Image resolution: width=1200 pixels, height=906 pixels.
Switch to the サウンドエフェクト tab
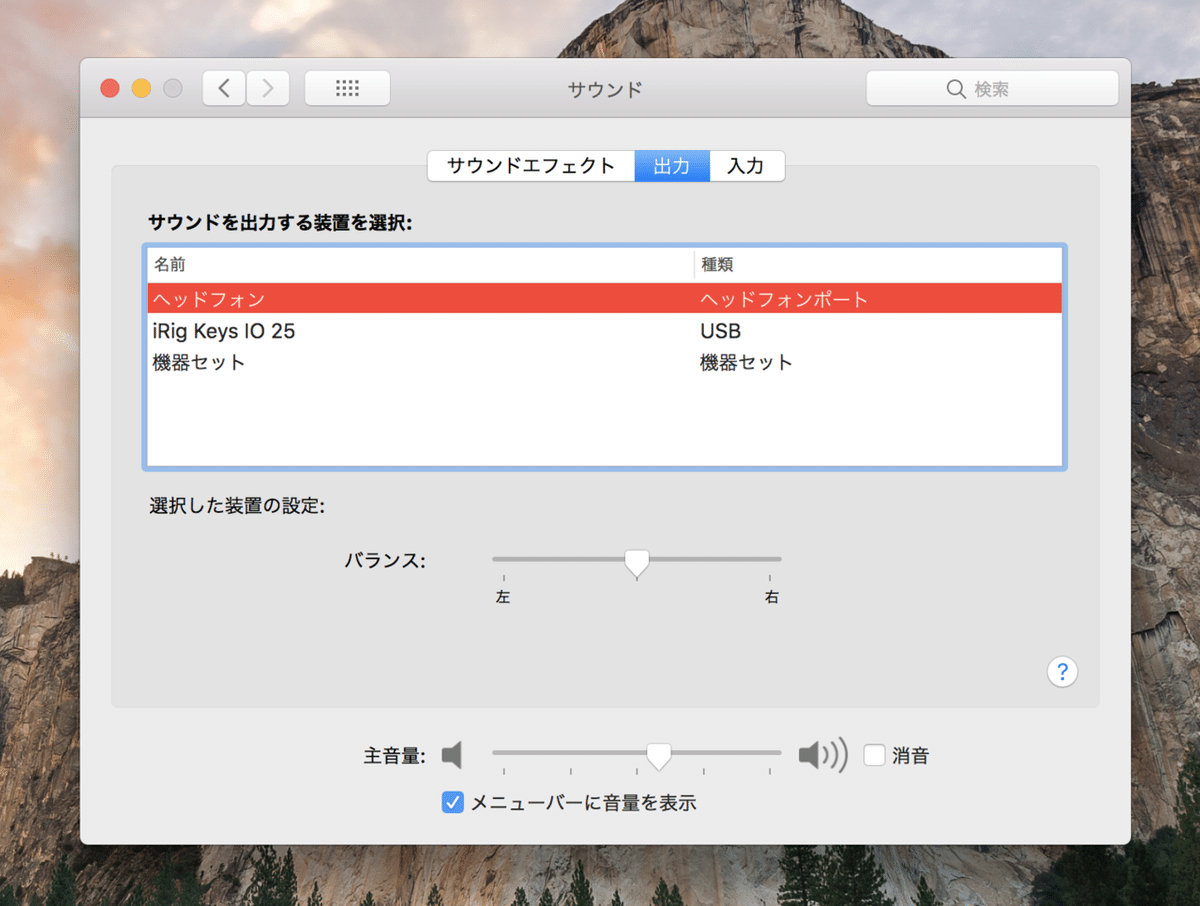tap(531, 166)
